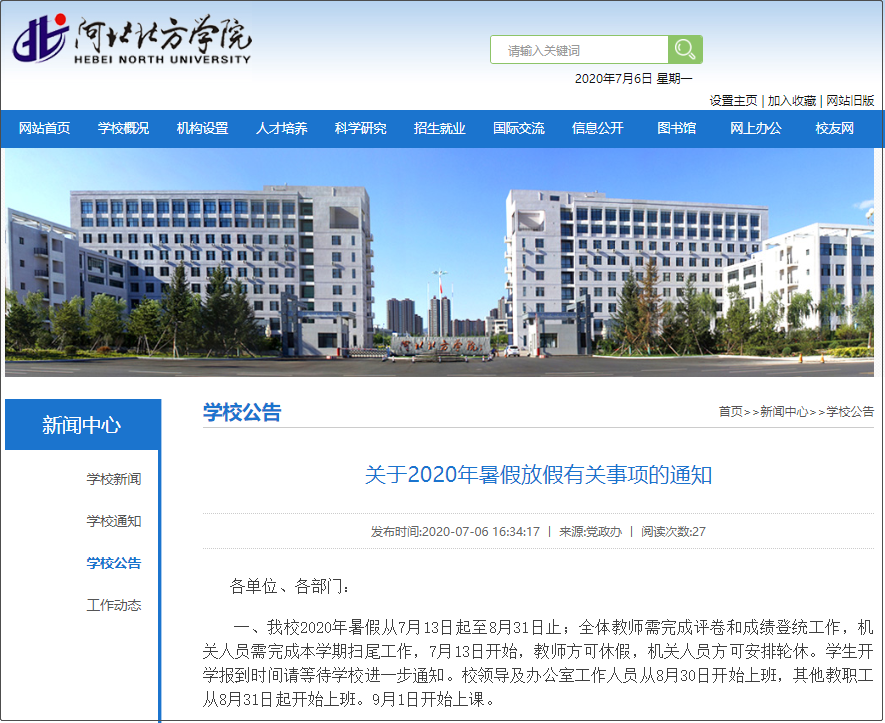Select the 网站首页 navigation tab
This screenshot has width=885, height=723.
(44, 128)
